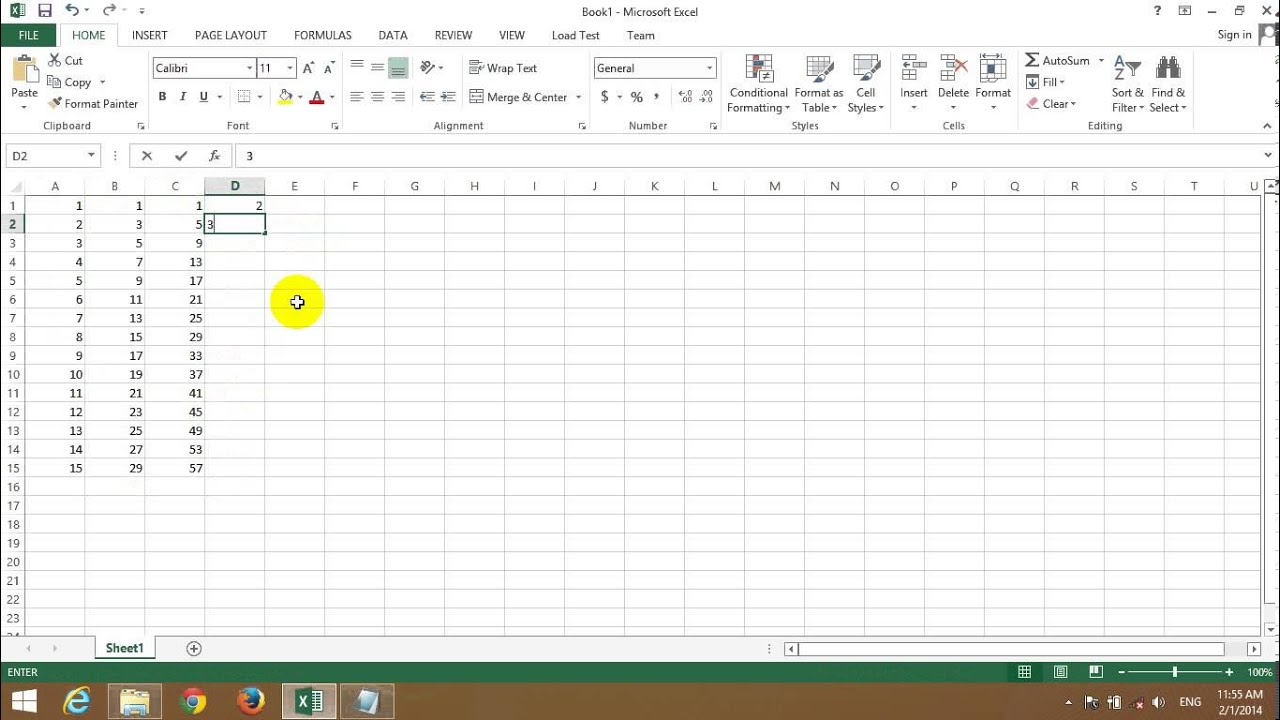1280x720 pixels.
Task: Open the FILE menu
Action: click(x=28, y=35)
